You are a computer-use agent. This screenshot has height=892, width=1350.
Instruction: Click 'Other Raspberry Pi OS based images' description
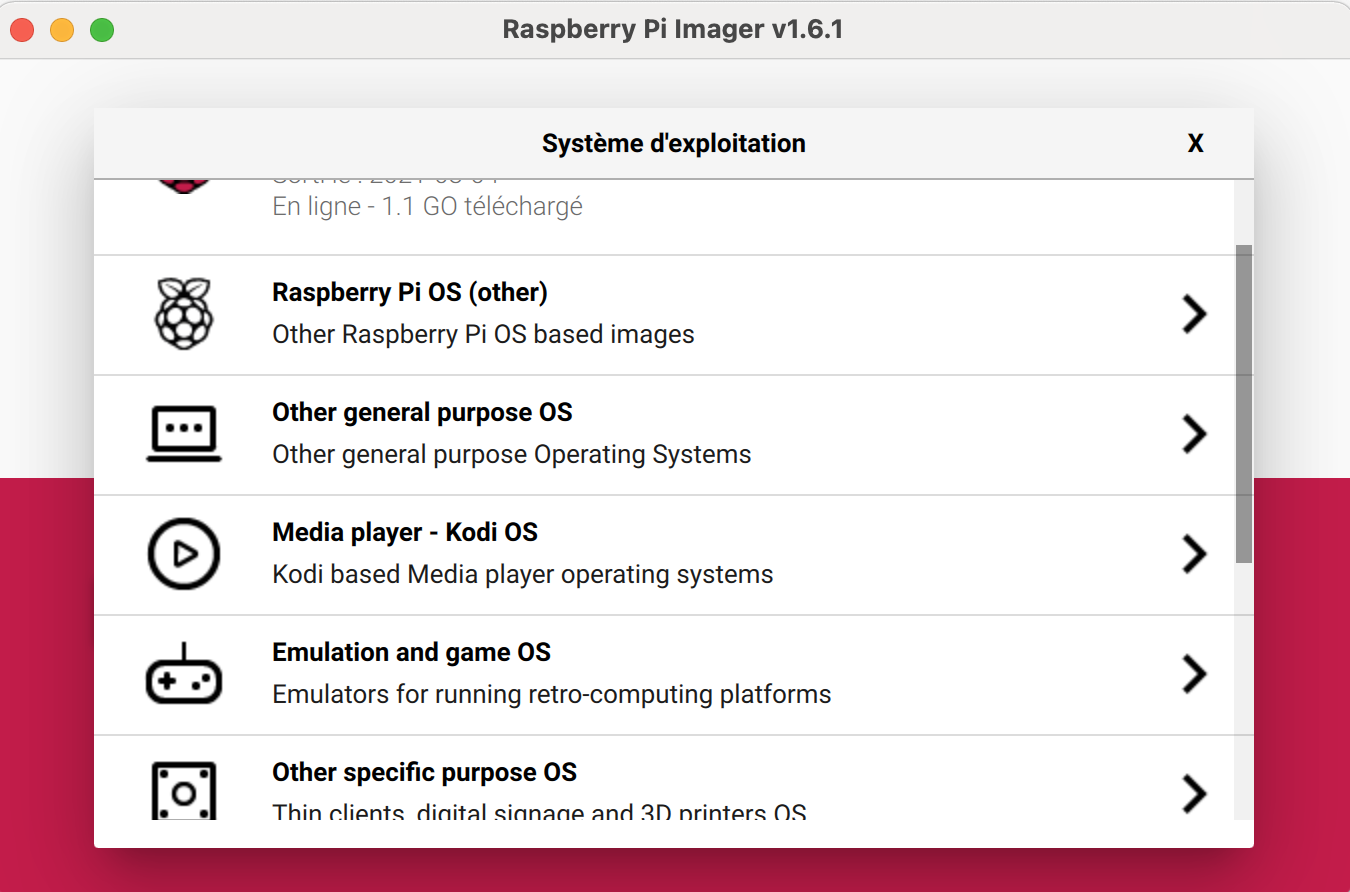pyautogui.click(x=483, y=334)
